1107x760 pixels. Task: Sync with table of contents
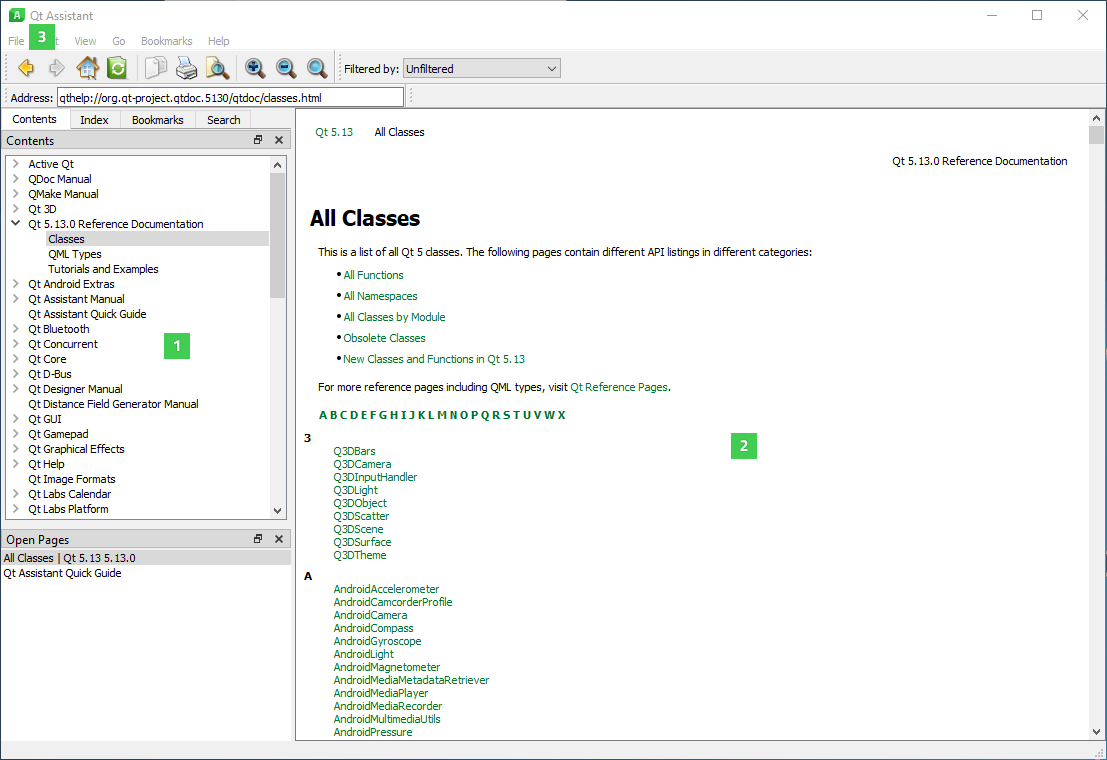pos(116,68)
